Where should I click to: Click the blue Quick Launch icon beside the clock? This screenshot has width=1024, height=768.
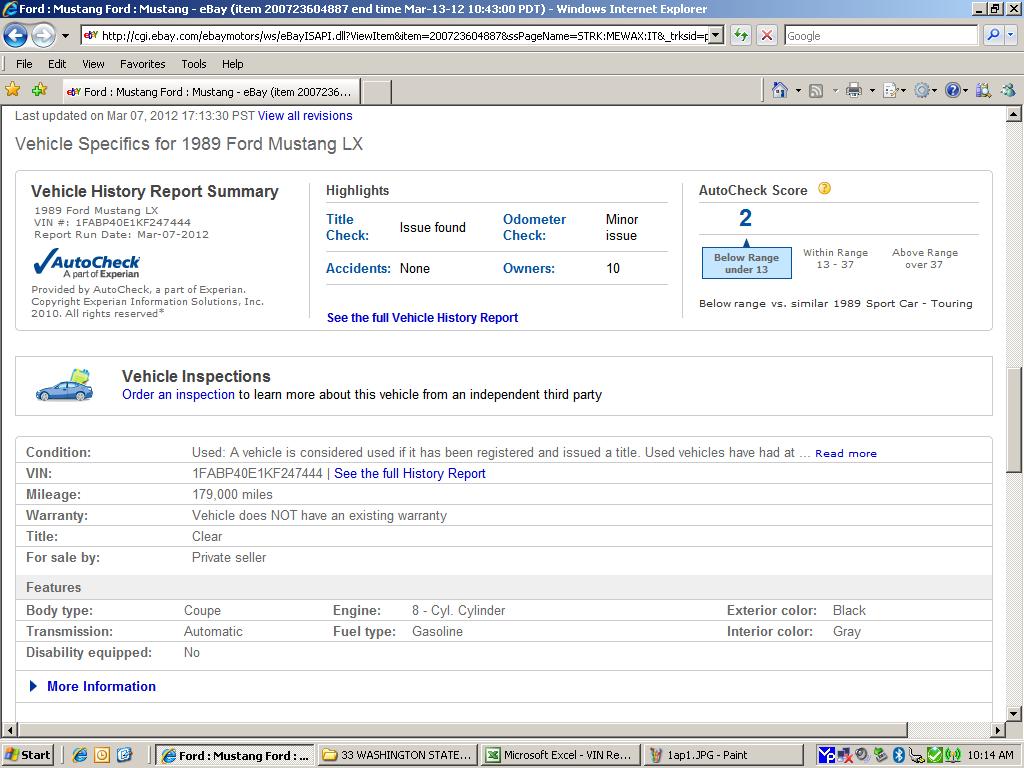tap(124, 755)
